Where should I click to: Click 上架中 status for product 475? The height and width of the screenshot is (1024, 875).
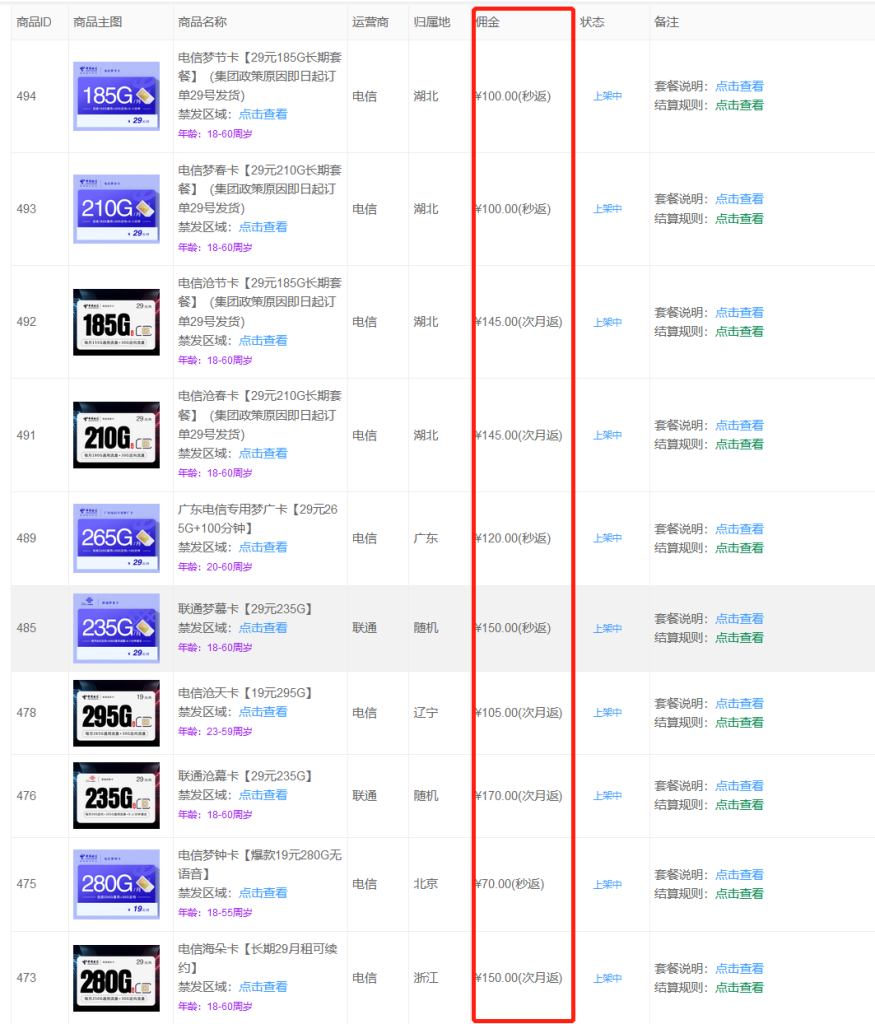pyautogui.click(x=607, y=884)
